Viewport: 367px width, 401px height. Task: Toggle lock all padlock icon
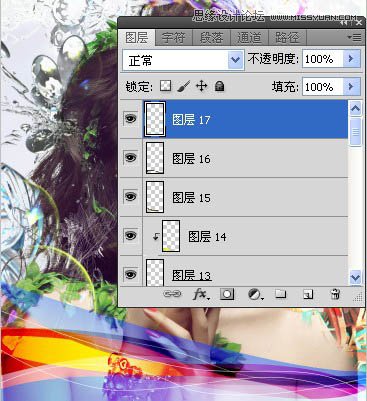(x=219, y=86)
